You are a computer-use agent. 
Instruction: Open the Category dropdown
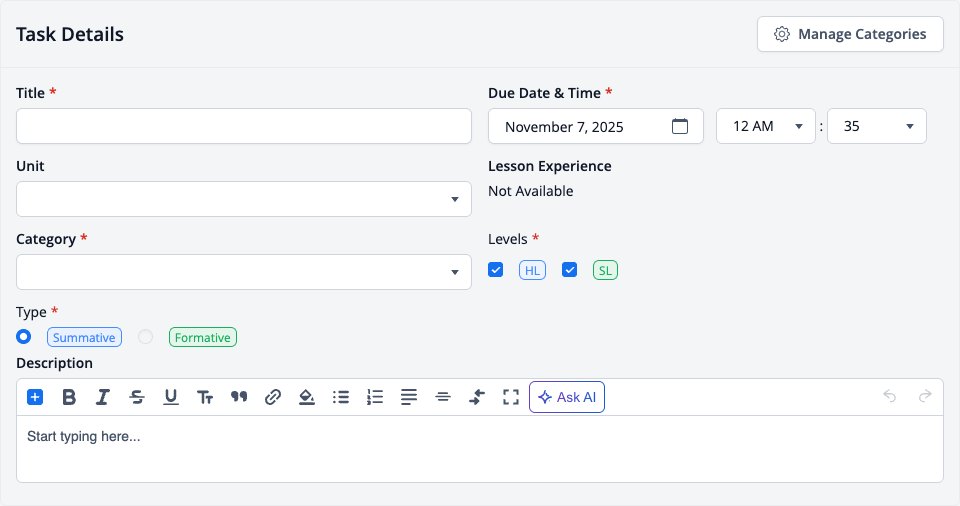pos(244,272)
